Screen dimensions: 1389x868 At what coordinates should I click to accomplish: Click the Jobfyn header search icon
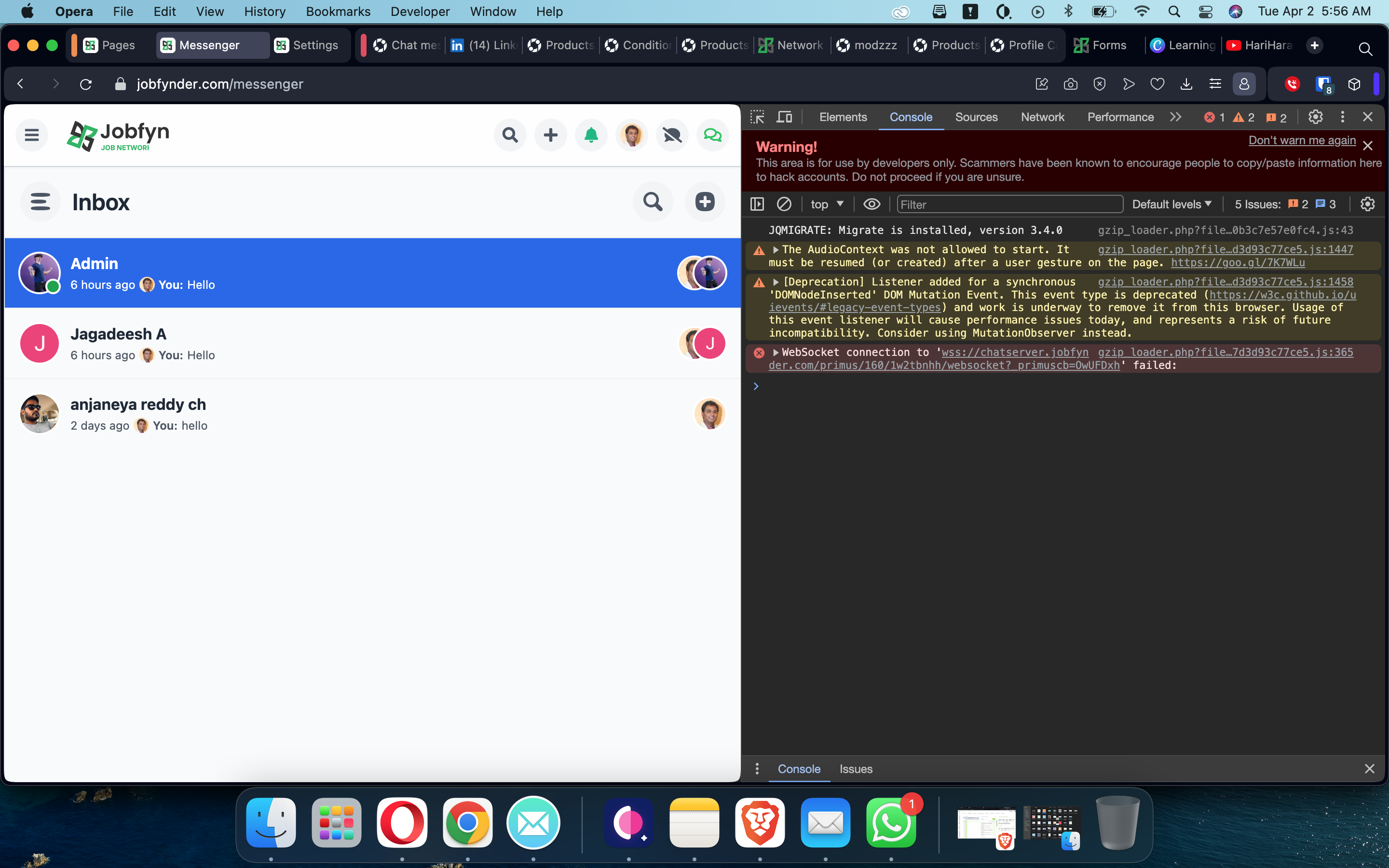tap(510, 135)
